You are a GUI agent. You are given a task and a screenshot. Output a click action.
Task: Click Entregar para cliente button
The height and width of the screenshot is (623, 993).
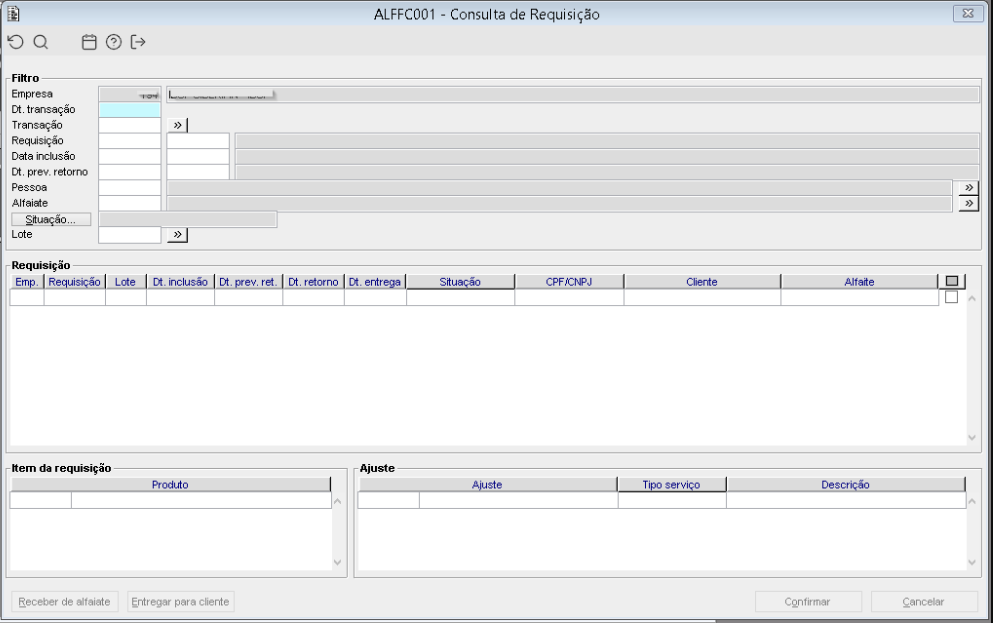tap(180, 601)
